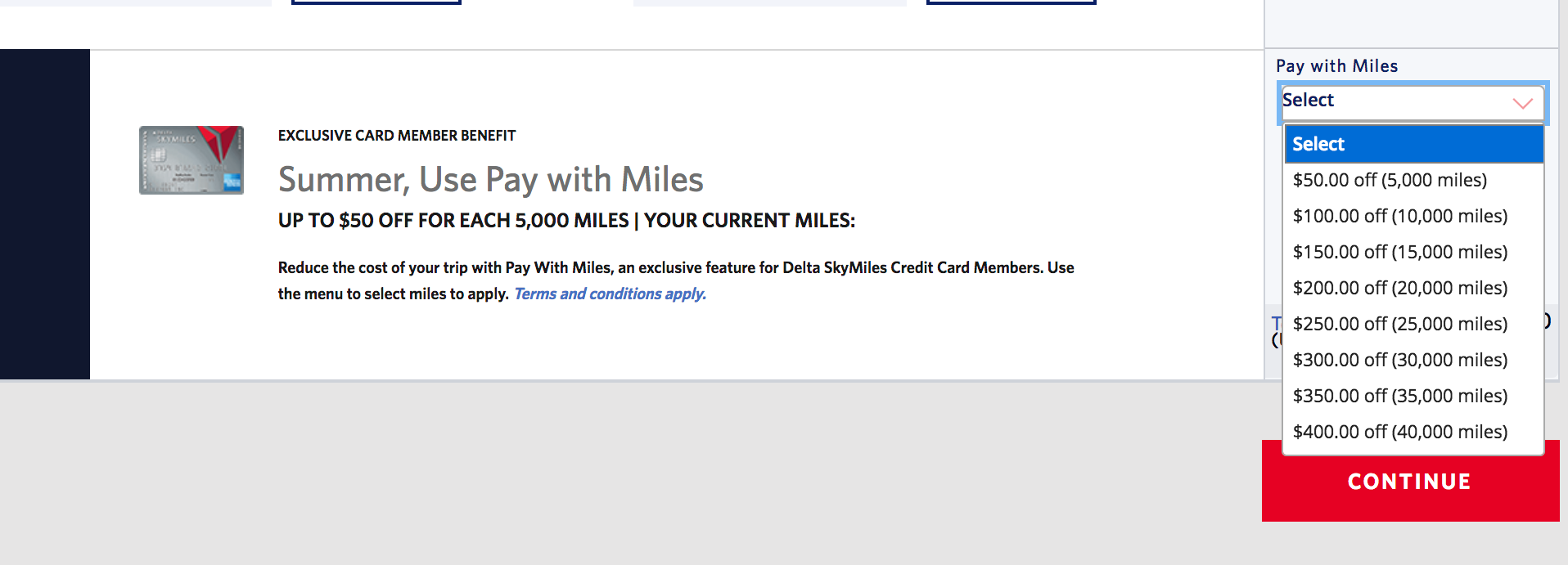Click the American Express logo on the card
This screenshot has width=1568, height=565.
pyautogui.click(x=232, y=182)
